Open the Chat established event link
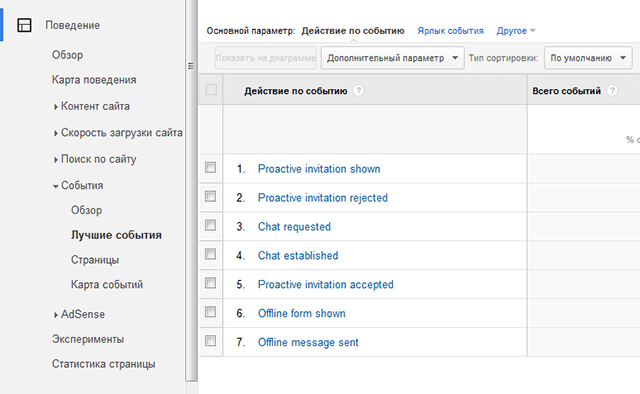 click(x=298, y=256)
